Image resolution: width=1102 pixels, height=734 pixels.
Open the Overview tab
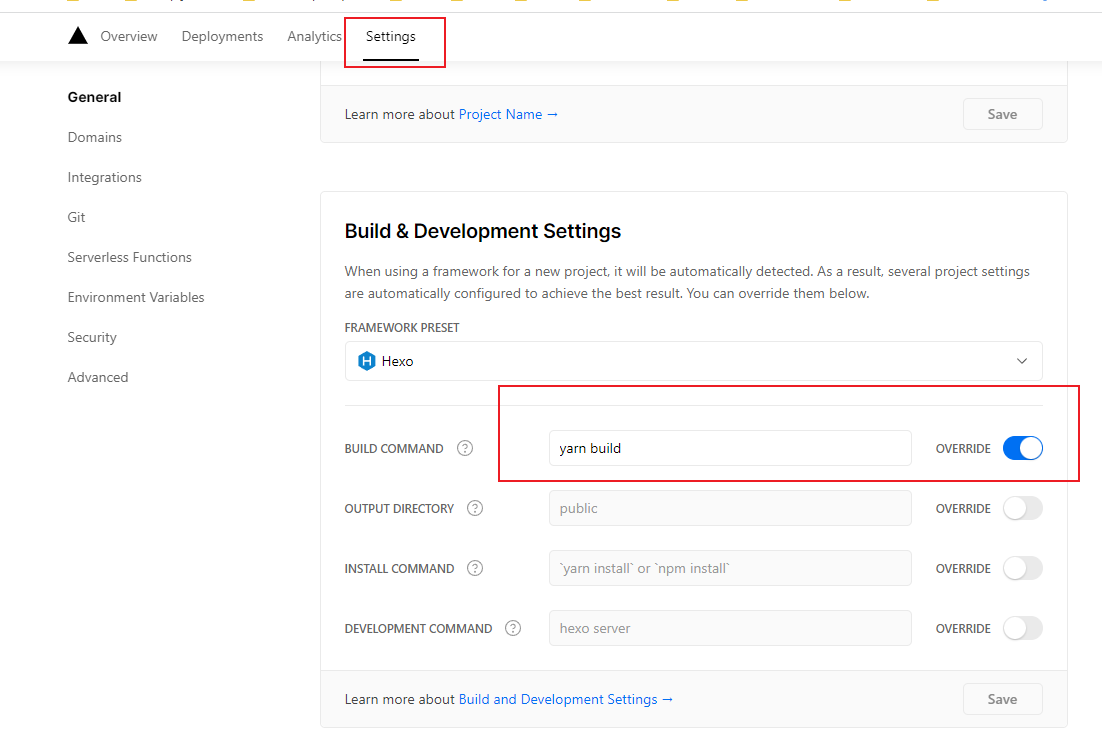tap(129, 37)
